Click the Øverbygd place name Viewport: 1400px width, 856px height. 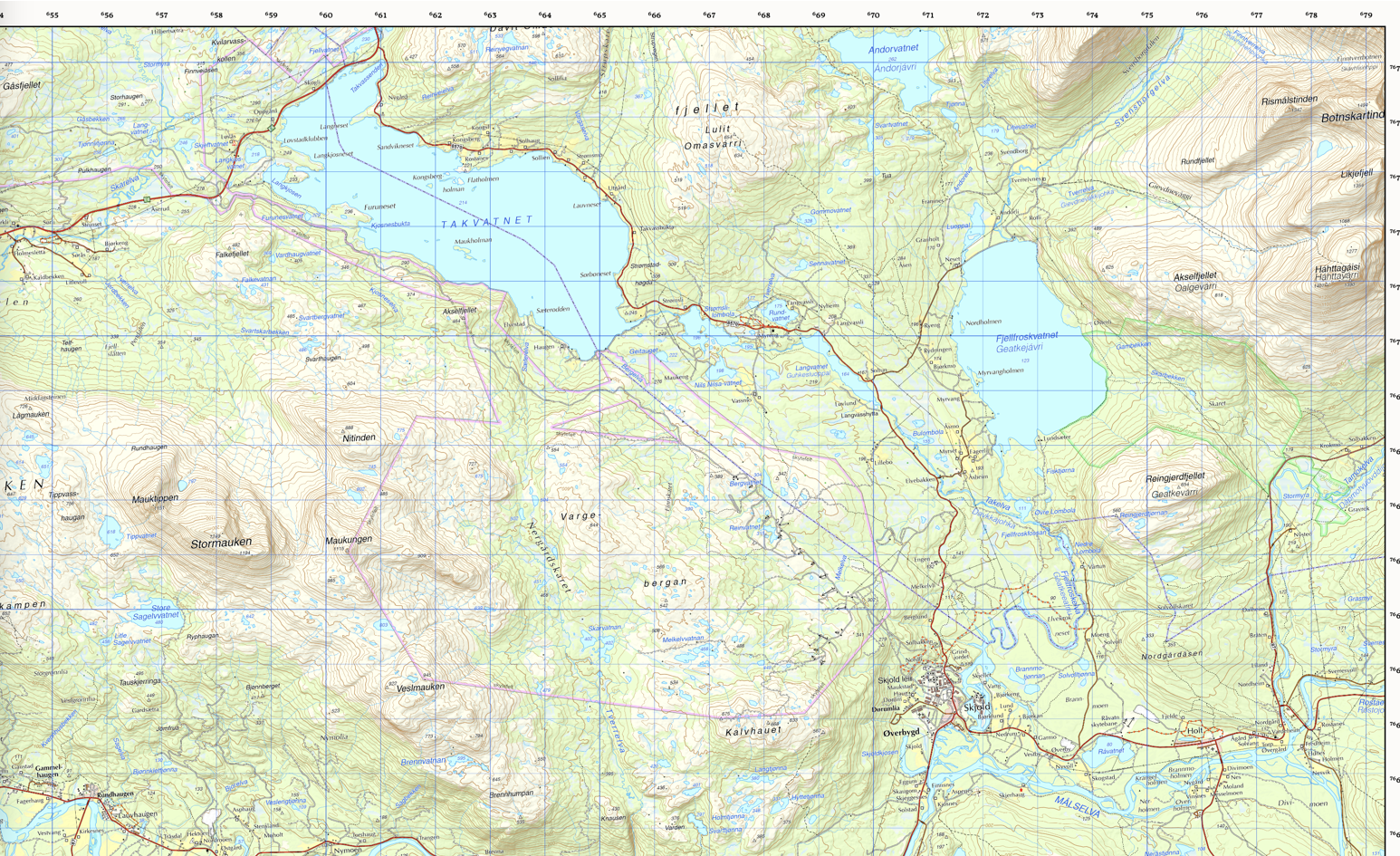(x=901, y=732)
